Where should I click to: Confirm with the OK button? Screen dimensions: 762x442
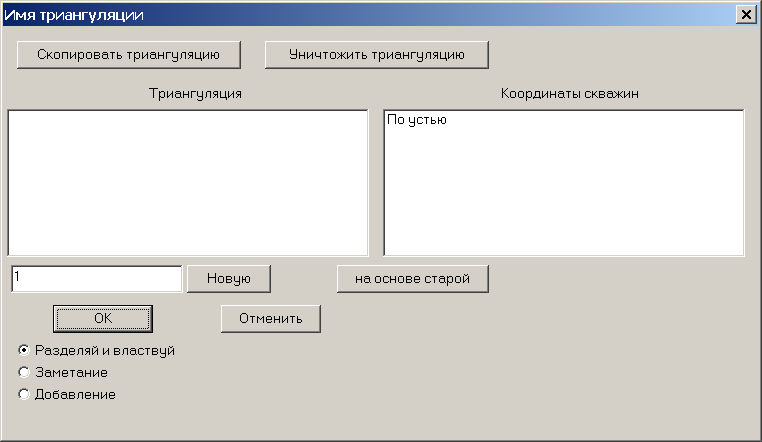(103, 319)
